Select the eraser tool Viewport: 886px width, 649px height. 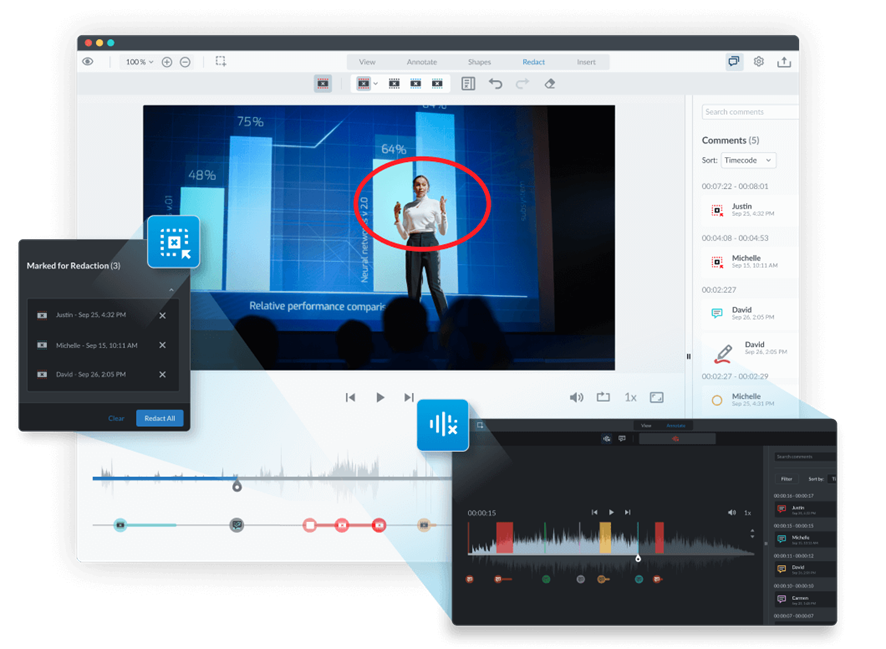[x=549, y=84]
